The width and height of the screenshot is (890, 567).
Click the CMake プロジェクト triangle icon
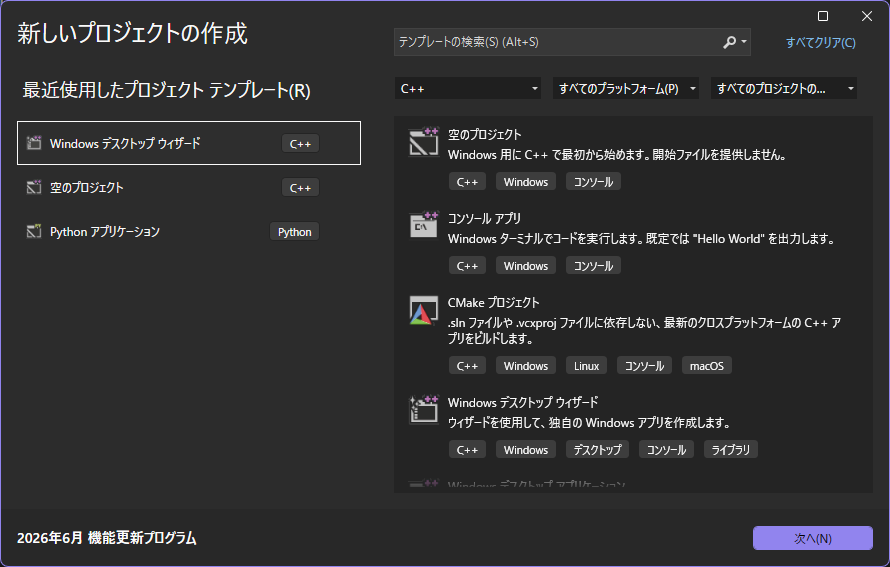pyautogui.click(x=423, y=310)
